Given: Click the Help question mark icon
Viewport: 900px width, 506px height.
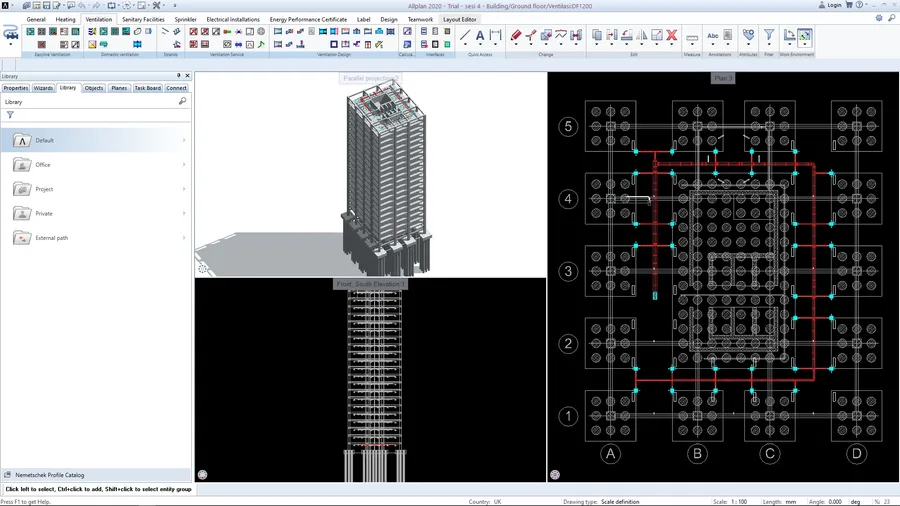Looking at the screenshot, I should pyautogui.click(x=859, y=5).
